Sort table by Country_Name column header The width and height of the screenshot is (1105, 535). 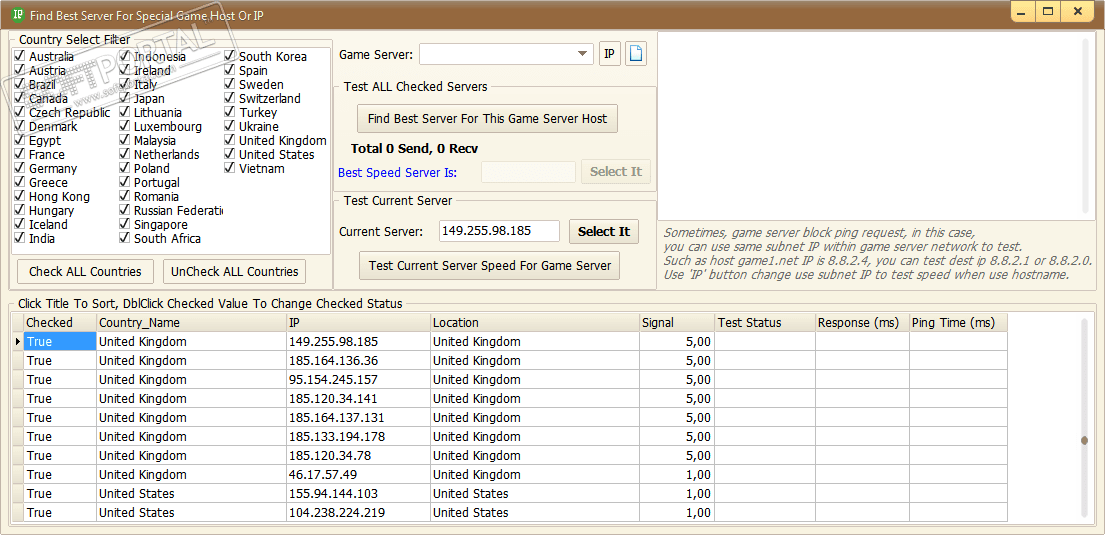click(191, 323)
